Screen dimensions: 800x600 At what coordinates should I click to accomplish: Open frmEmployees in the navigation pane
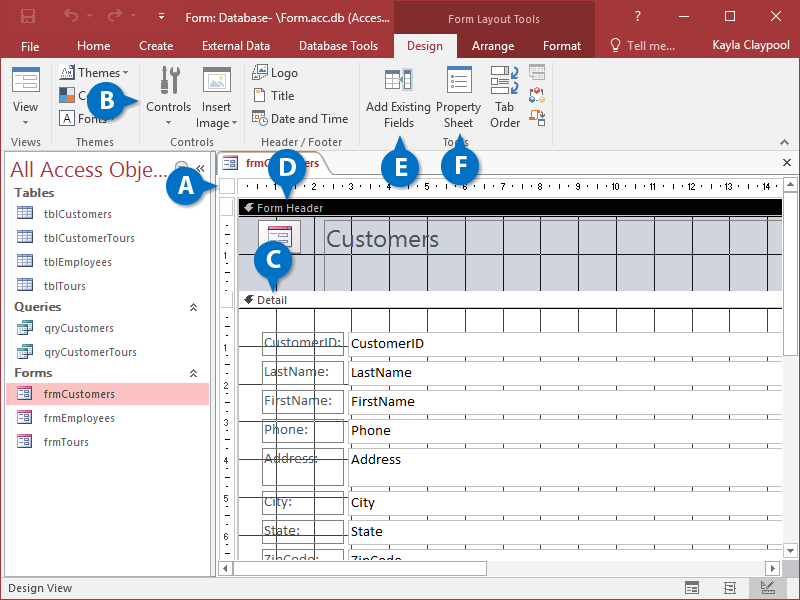pos(79,418)
